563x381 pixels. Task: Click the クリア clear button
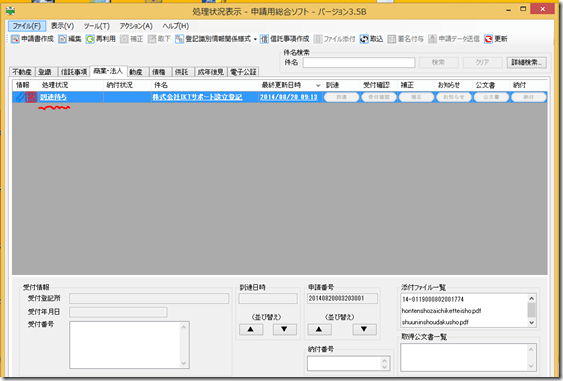tap(482, 62)
